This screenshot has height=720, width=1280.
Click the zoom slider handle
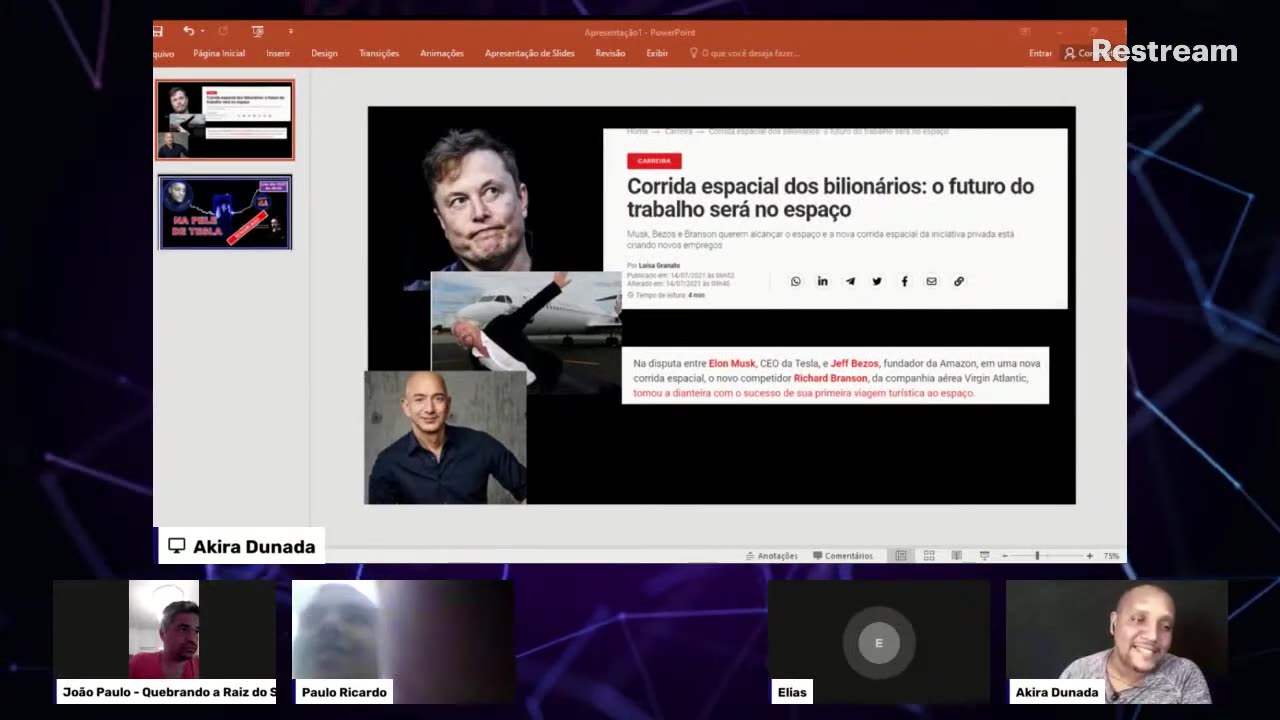(x=1037, y=555)
